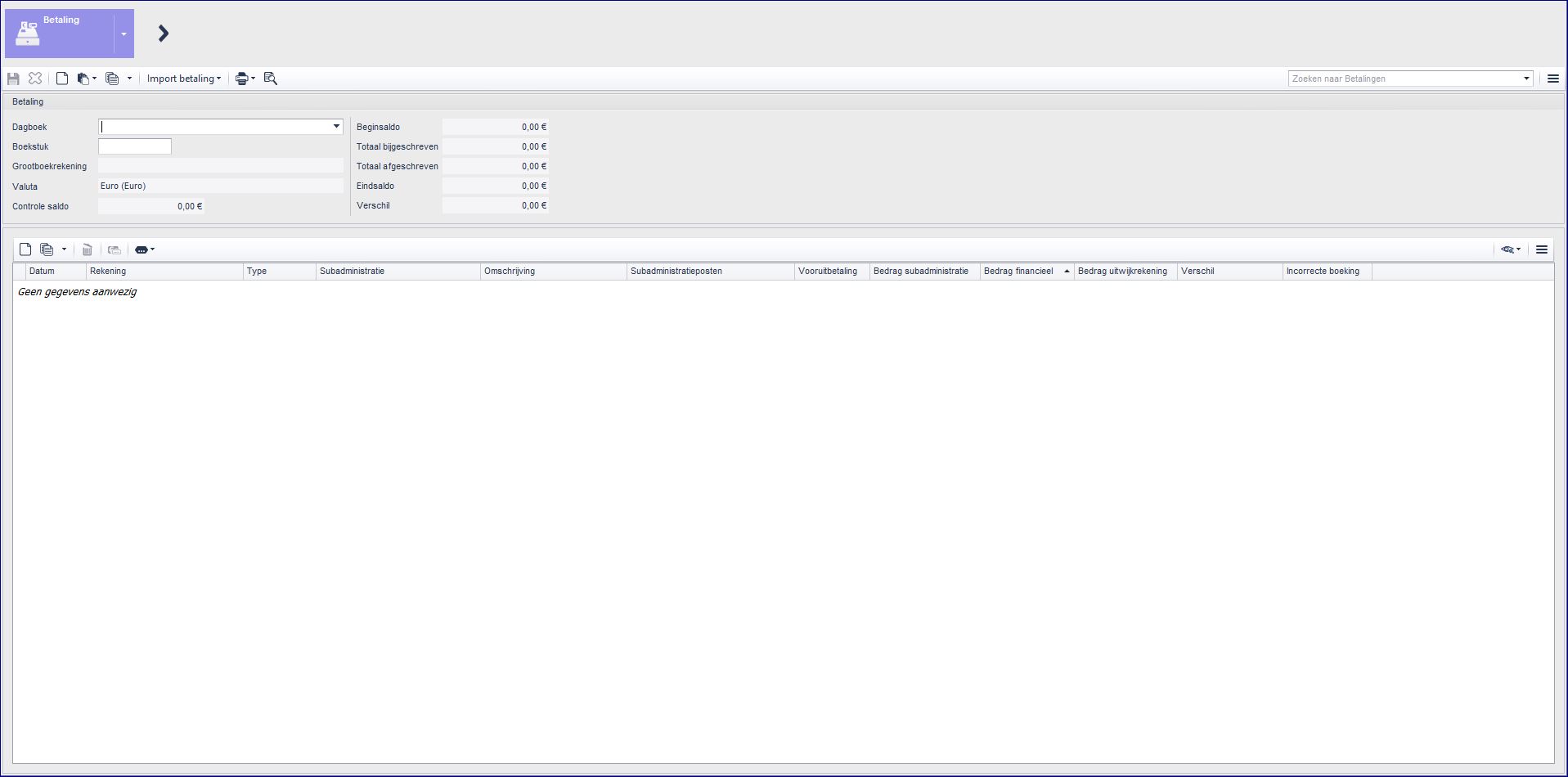Screen dimensions: 1568x777
Task: Click the Grootboekrekening field
Action: tap(221, 166)
